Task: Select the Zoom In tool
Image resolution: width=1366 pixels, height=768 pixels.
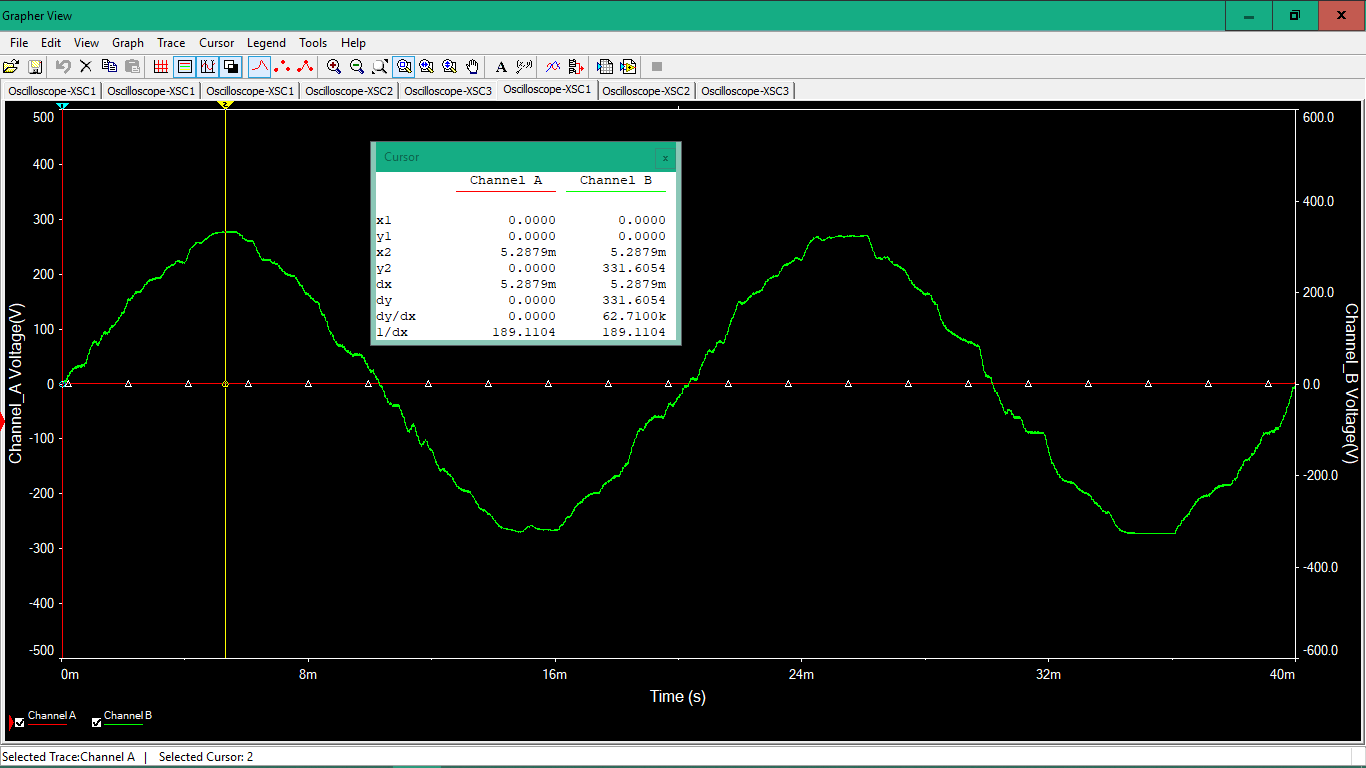Action: click(334, 66)
